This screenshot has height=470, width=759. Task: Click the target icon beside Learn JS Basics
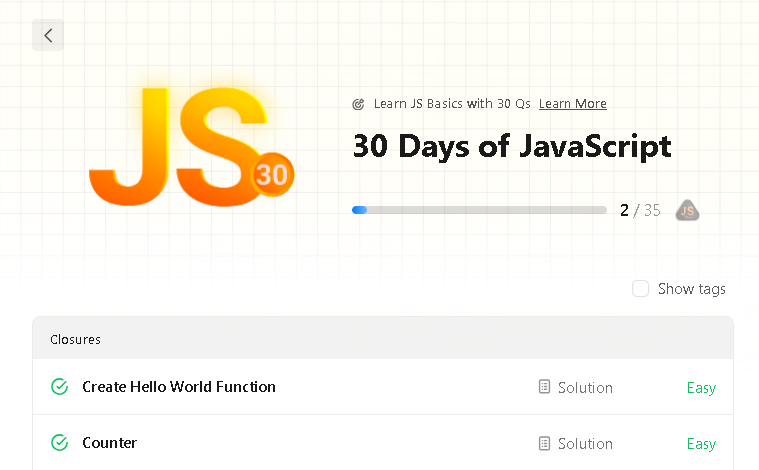[x=358, y=104]
